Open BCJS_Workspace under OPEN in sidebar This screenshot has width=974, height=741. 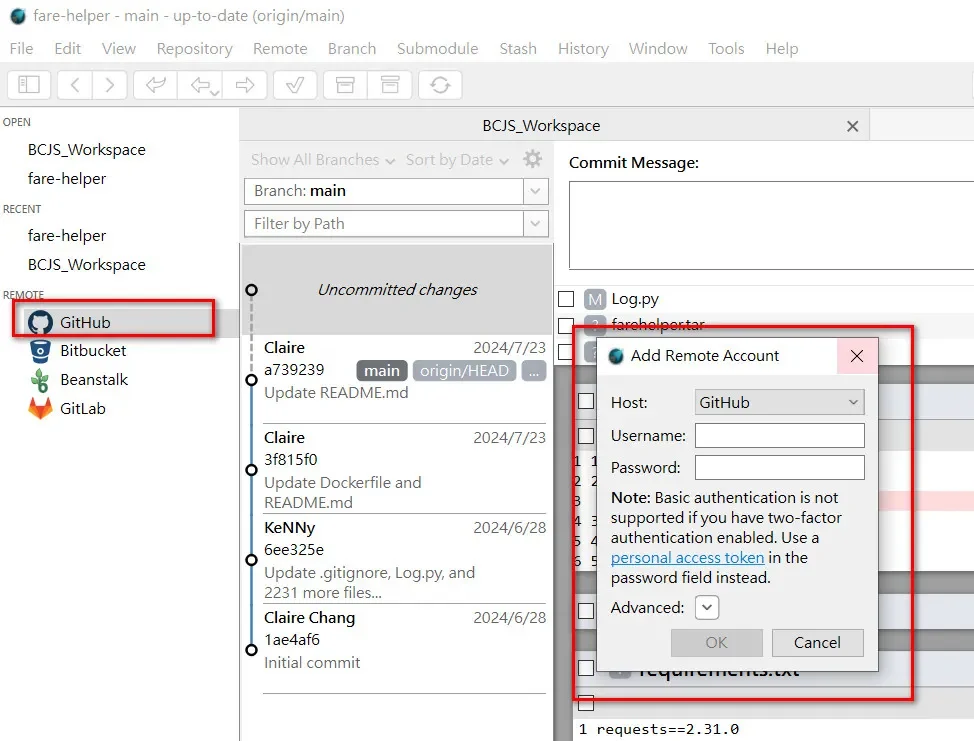click(86, 150)
